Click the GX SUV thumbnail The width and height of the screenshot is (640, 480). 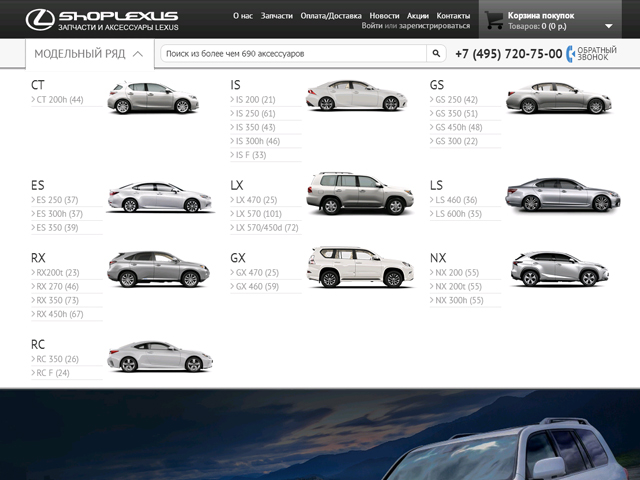[360, 267]
